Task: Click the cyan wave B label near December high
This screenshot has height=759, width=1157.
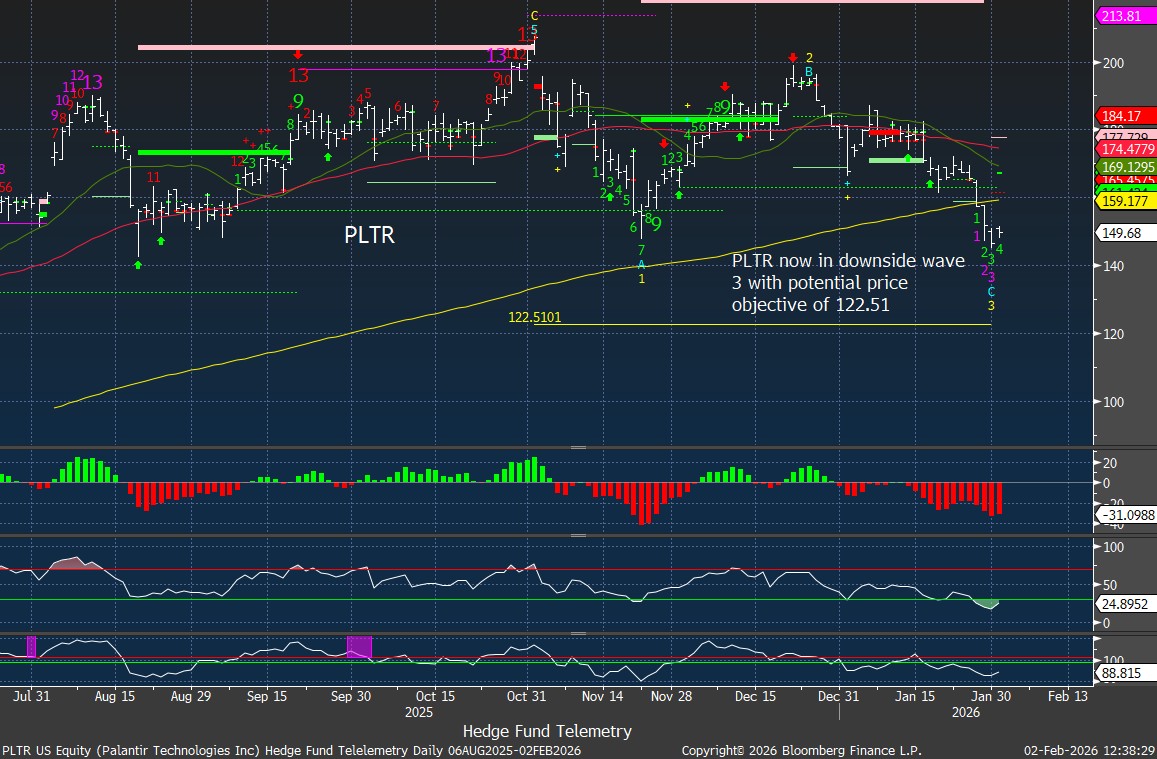Action: pos(809,71)
